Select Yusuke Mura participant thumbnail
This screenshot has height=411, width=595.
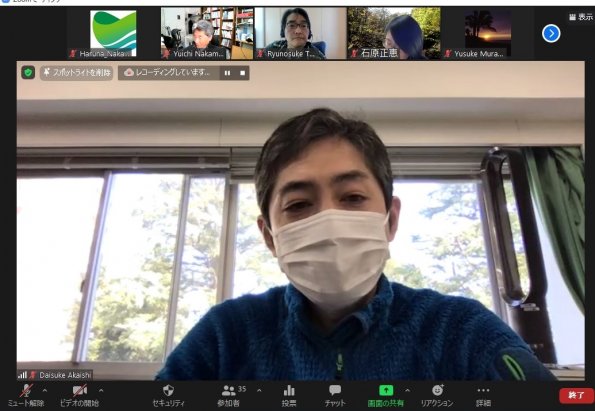488,33
